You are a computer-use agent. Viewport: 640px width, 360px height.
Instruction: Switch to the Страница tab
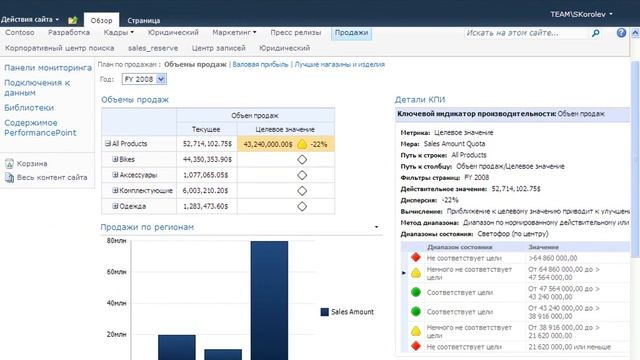pos(144,20)
